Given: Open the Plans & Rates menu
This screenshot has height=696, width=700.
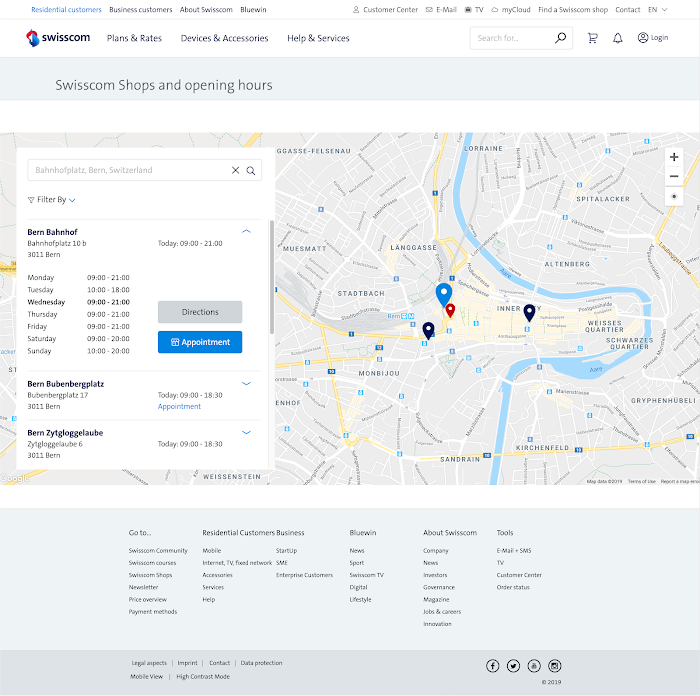Looking at the screenshot, I should (x=134, y=38).
